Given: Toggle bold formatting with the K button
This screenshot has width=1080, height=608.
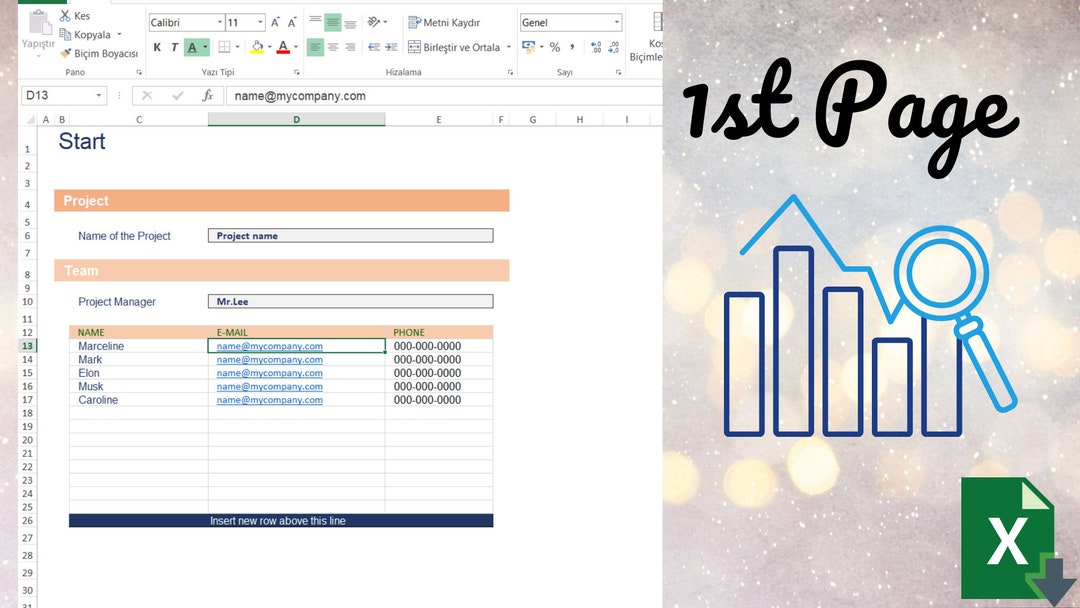Looking at the screenshot, I should [x=157, y=46].
